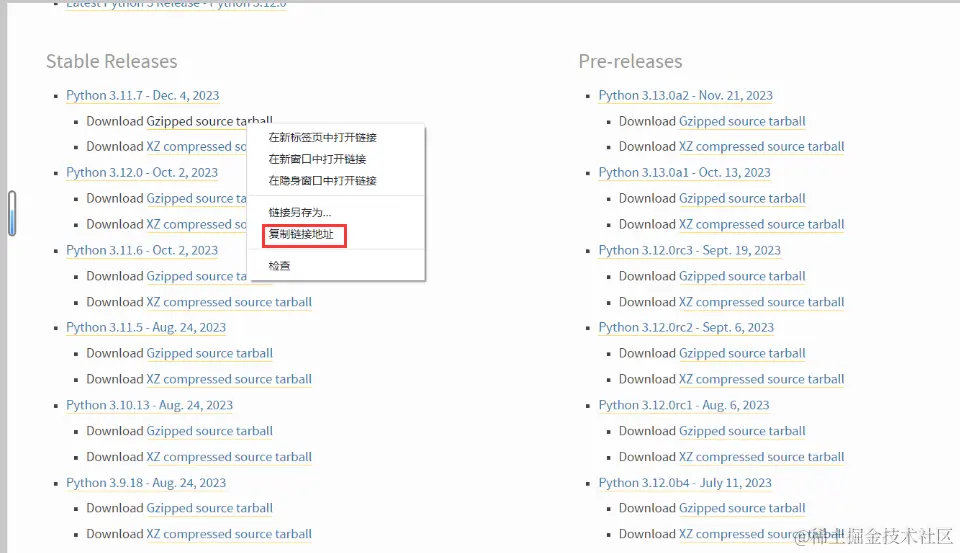
Task: Download XZ compressed source tarball for Python 3.13.0a2
Action: tap(762, 147)
